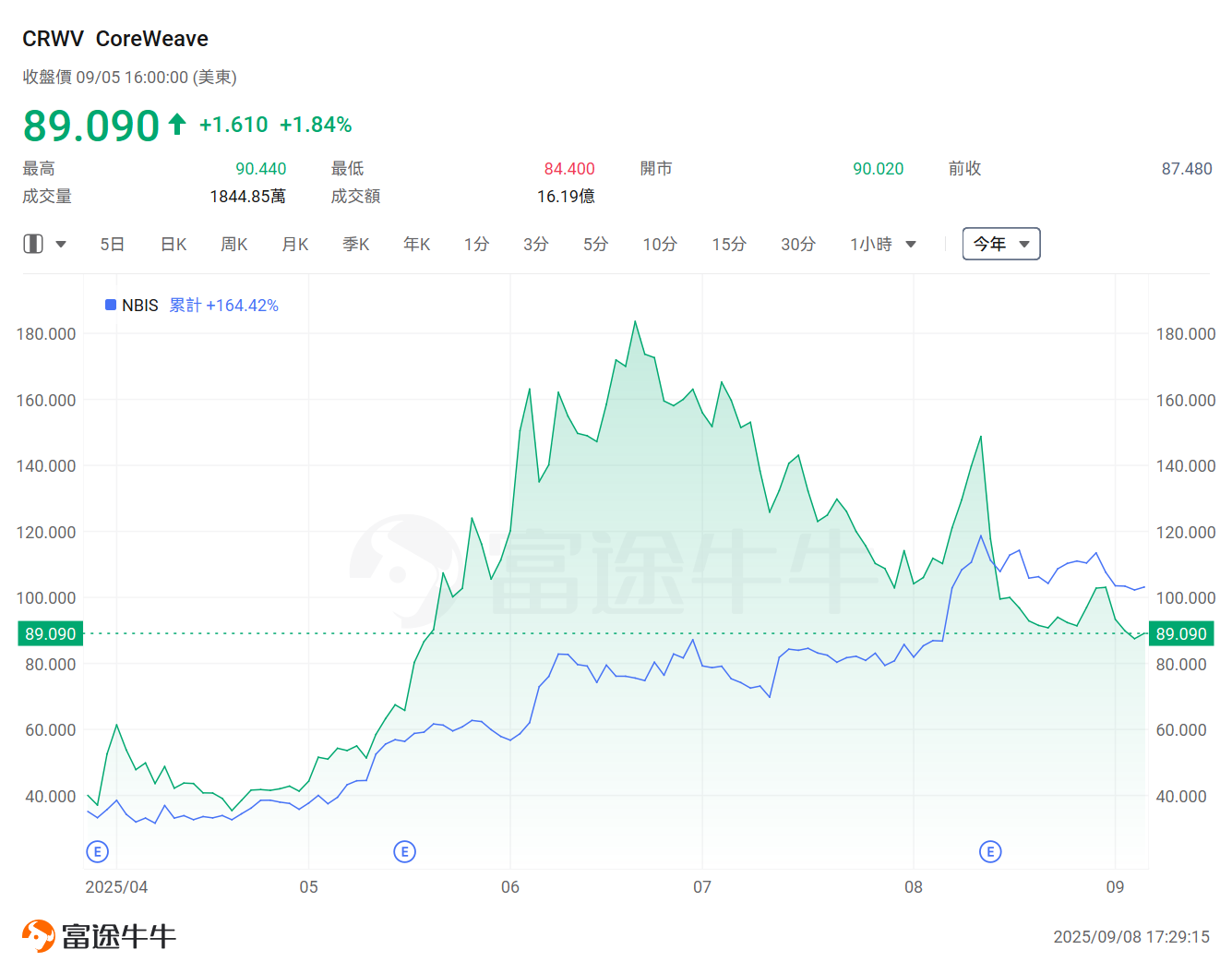Screen dimensions: 1232x974
Task: Click the 89.090 price tag on the right axis
Action: click(1181, 633)
